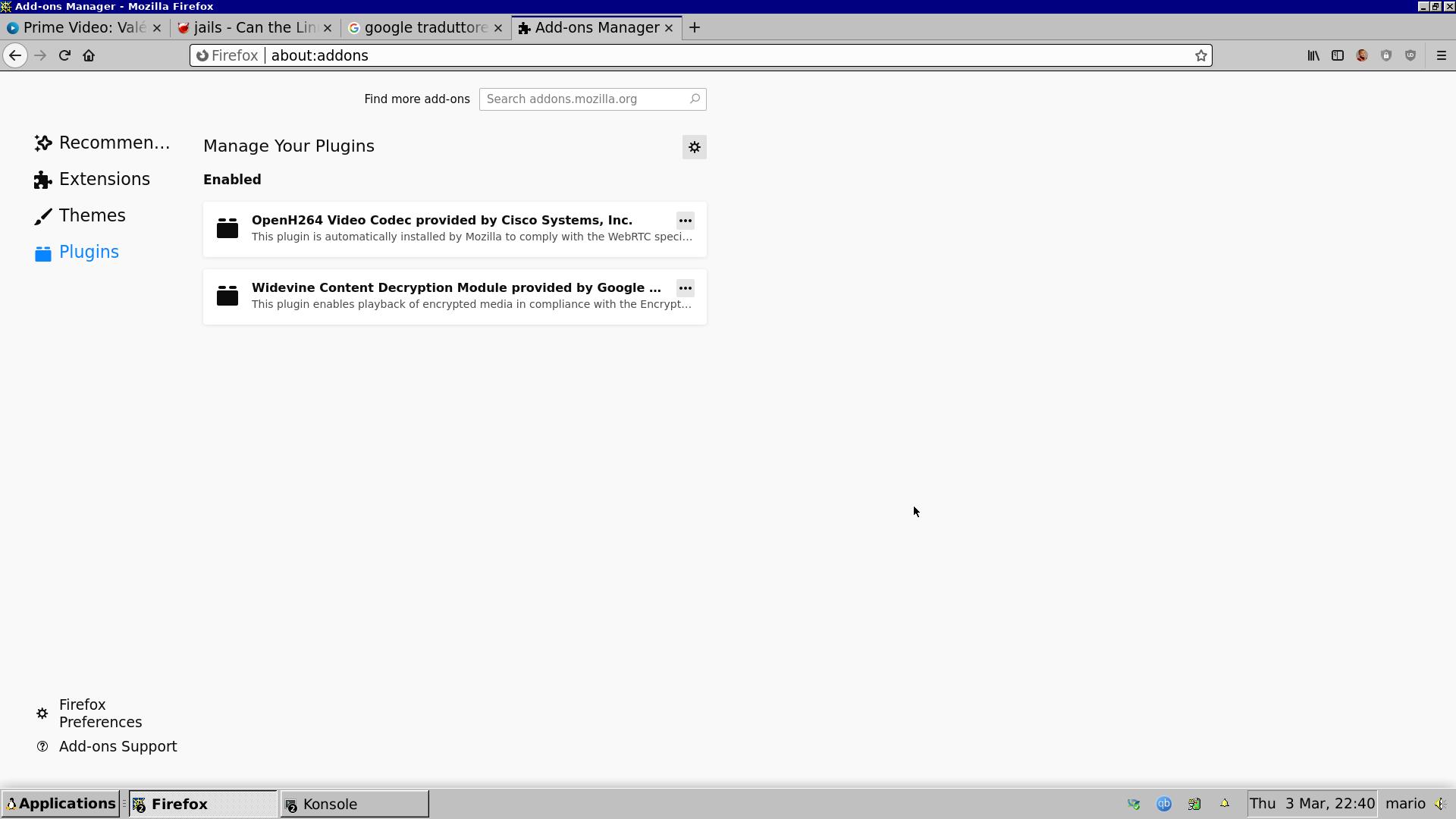Toggle the sidebar view icon

(x=1338, y=55)
